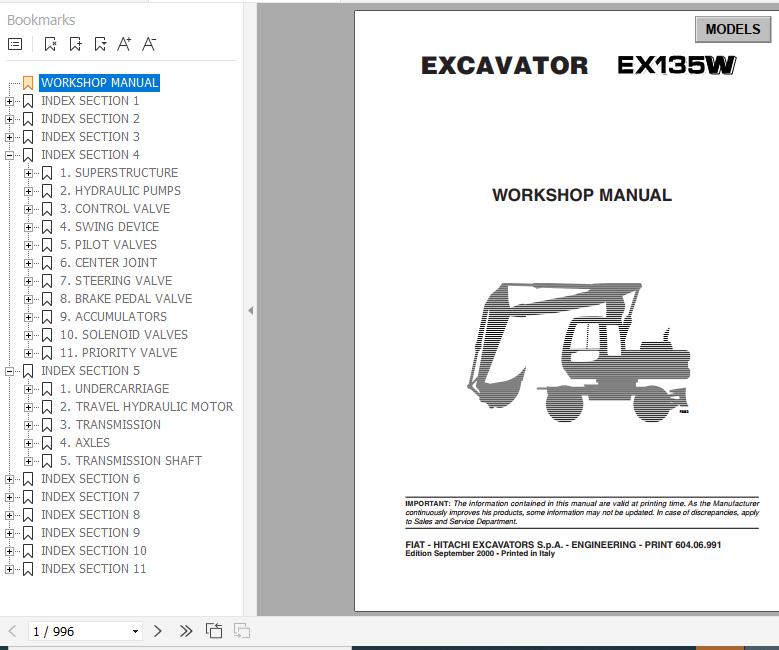The width and height of the screenshot is (779, 650).
Task: Select INDEX SECTION 11 bookmark
Action: (93, 569)
